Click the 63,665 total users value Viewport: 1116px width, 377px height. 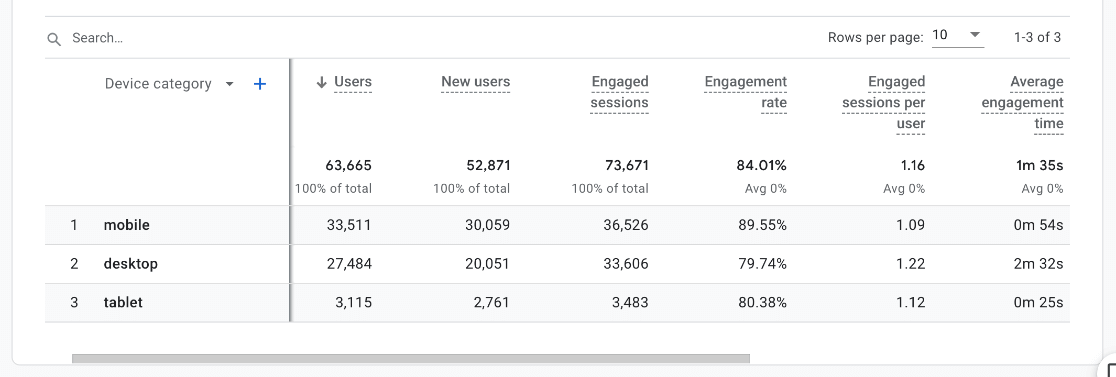click(349, 166)
